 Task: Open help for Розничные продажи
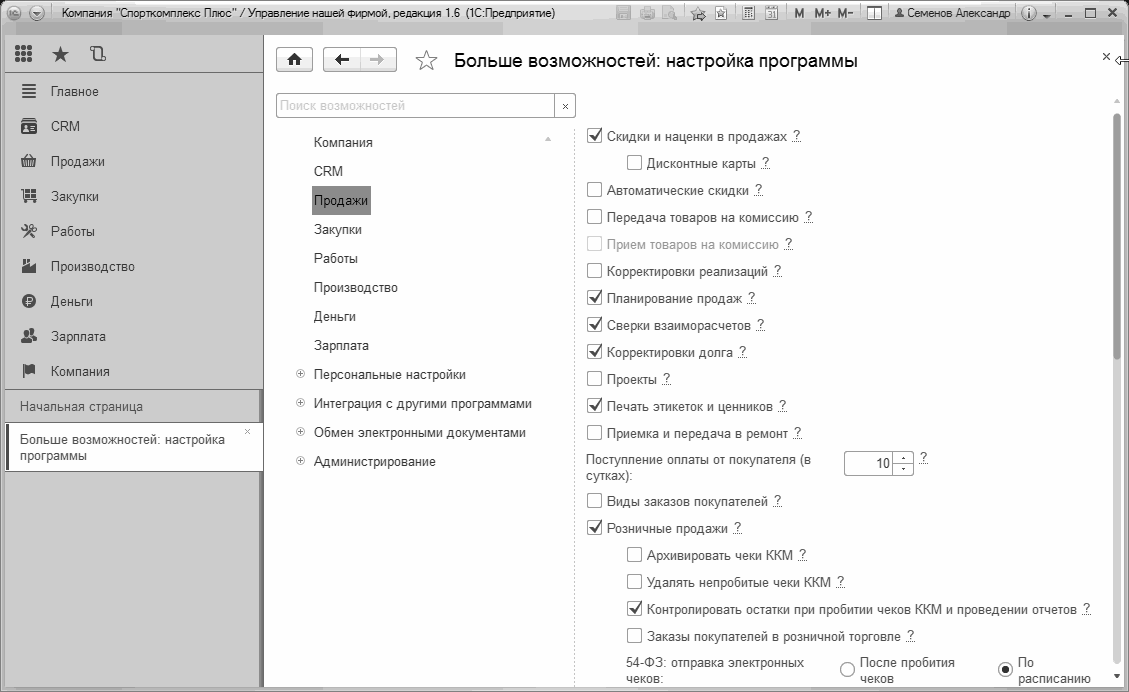click(x=737, y=529)
